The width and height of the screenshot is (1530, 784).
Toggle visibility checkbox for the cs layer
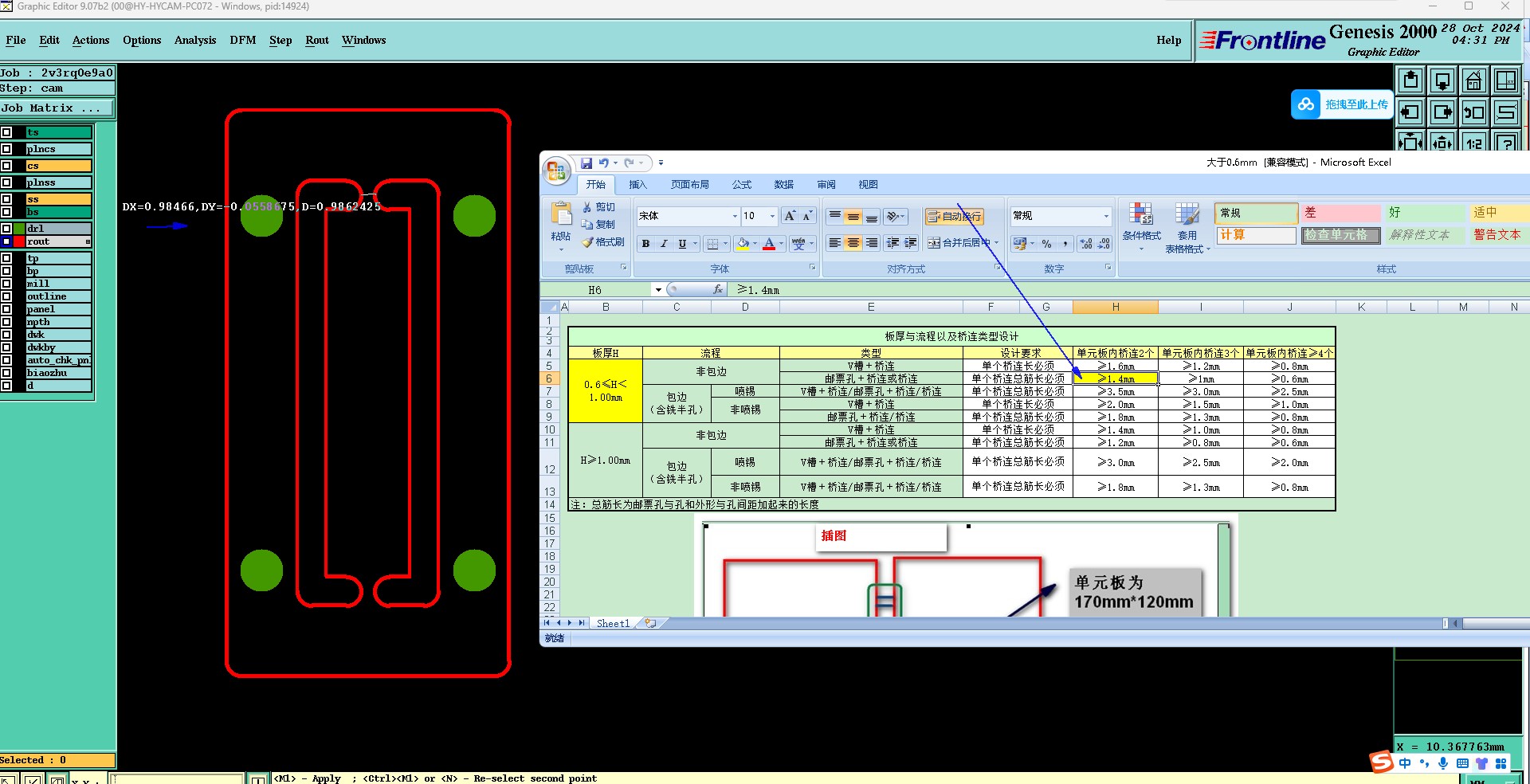[6, 166]
